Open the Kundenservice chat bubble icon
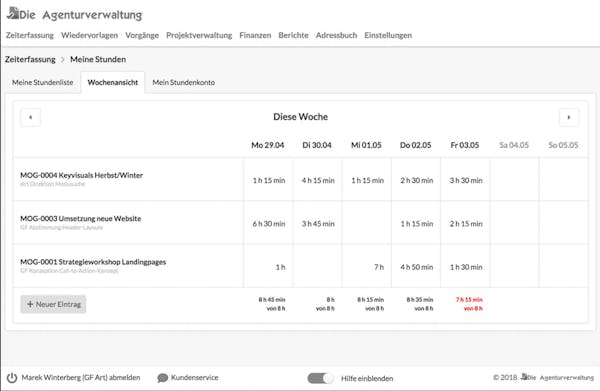This screenshot has height=391, width=600. pos(163,378)
